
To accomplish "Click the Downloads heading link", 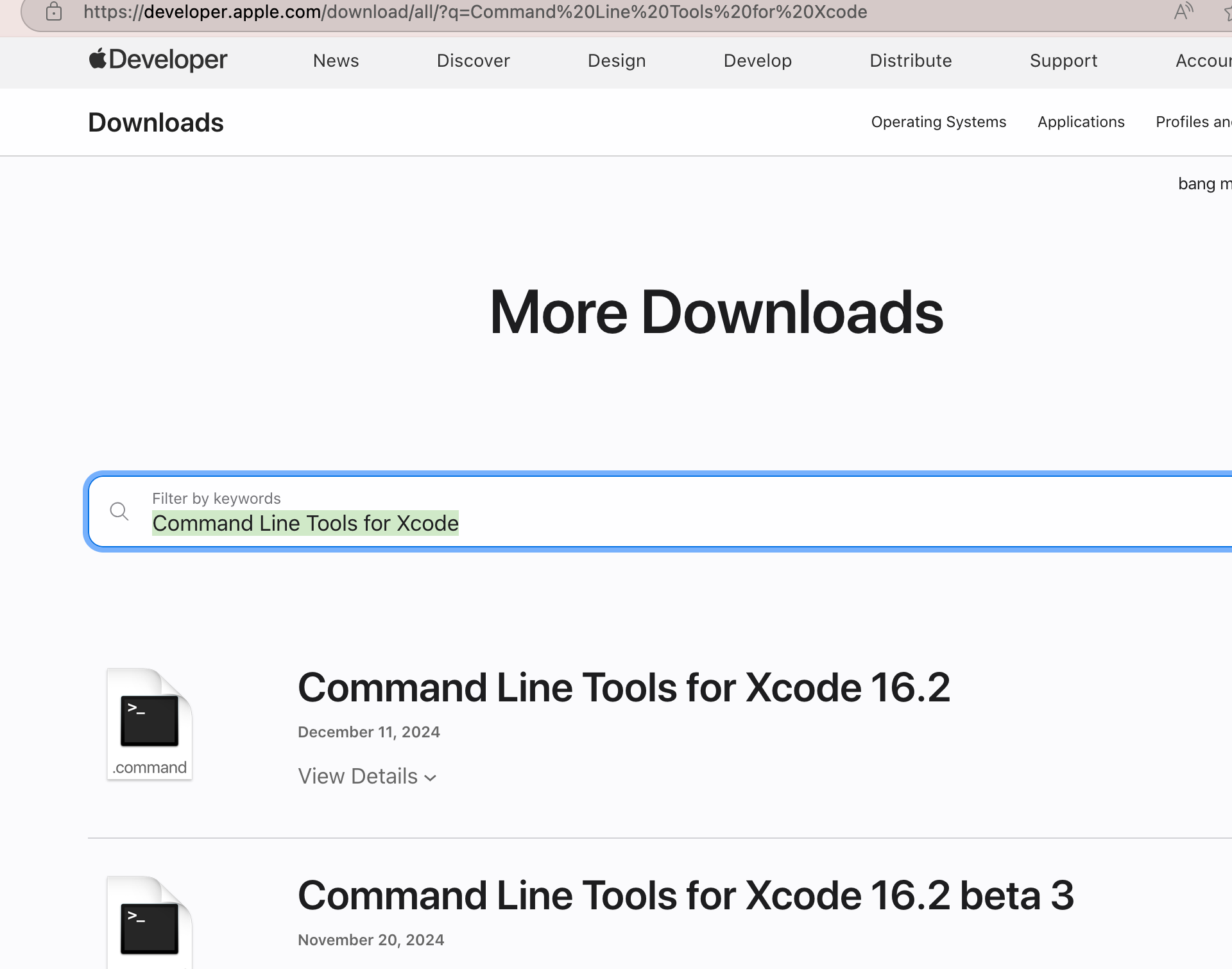I will point(156,123).
